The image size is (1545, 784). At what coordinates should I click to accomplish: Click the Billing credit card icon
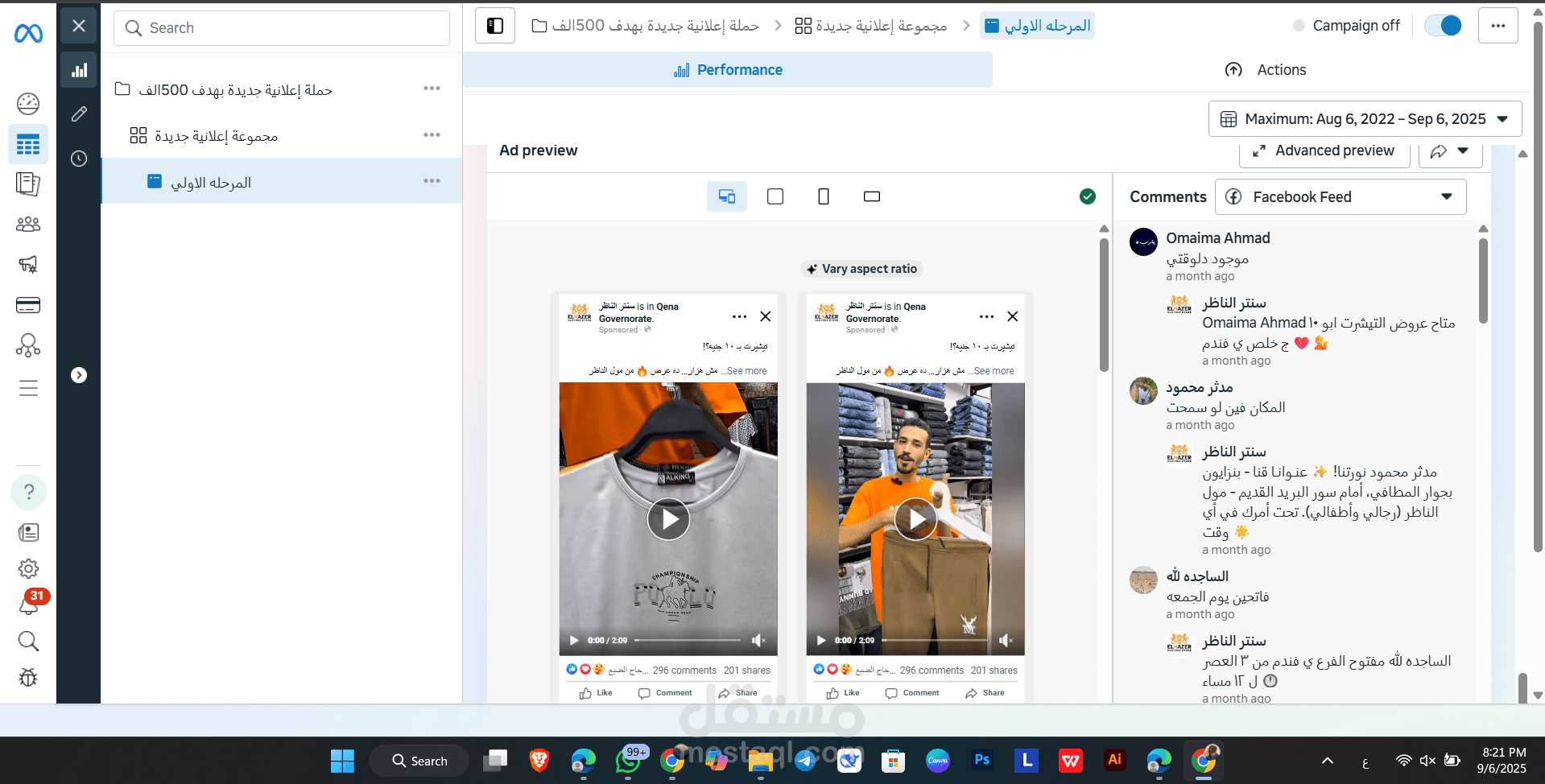[28, 305]
